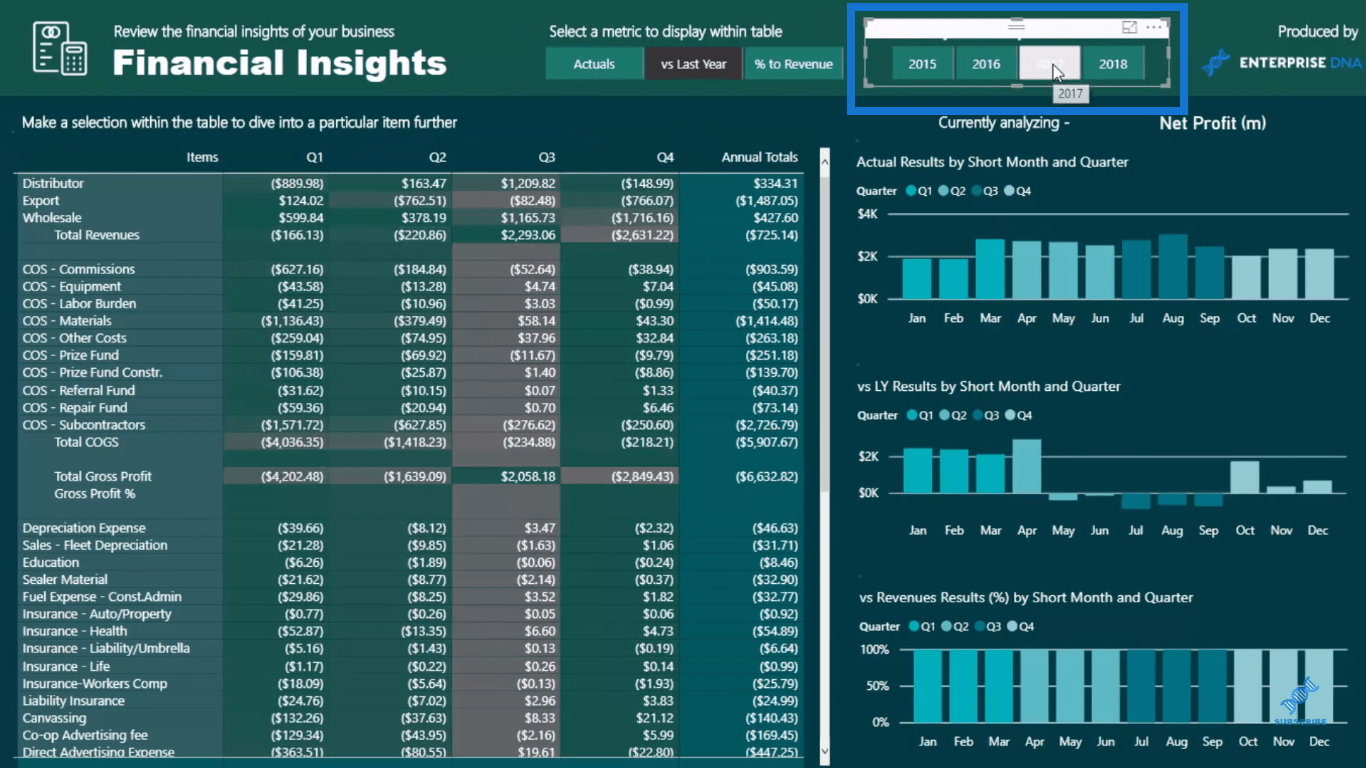Click Apr bar in vs LY Results chart
The image size is (1366, 768).
click(x=1027, y=466)
